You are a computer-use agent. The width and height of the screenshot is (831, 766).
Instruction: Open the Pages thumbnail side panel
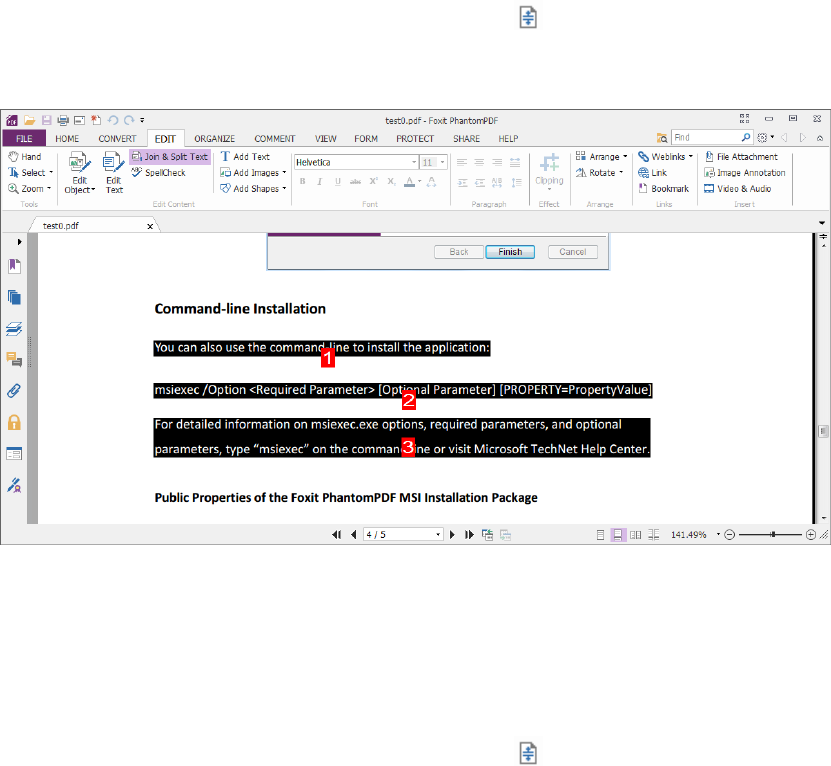coord(14,297)
